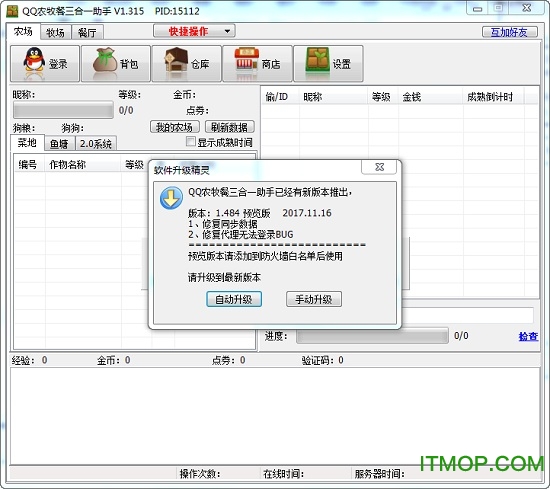550x489 pixels.
Task: Open the 商店 shop button
Action: (257, 63)
